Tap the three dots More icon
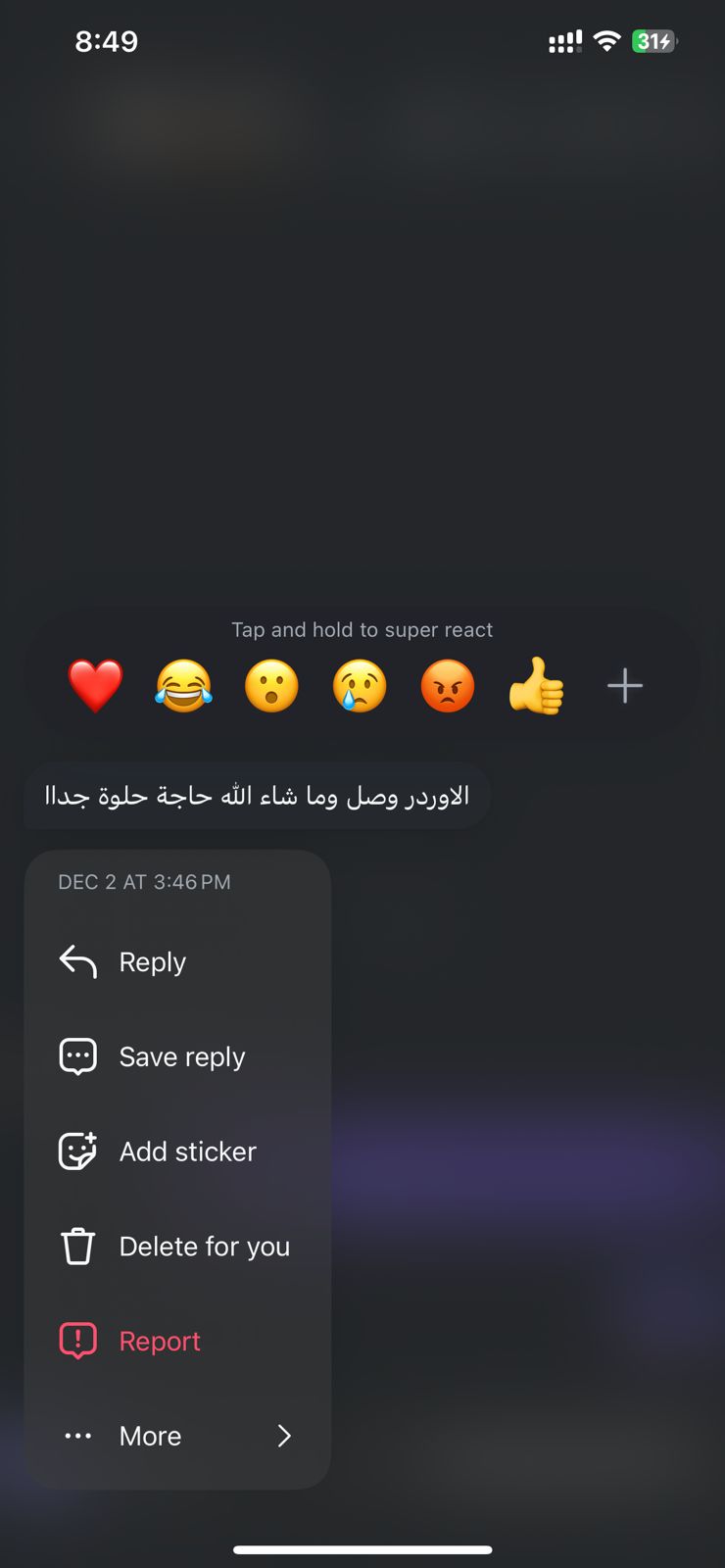The image size is (725, 1568). point(78,1436)
